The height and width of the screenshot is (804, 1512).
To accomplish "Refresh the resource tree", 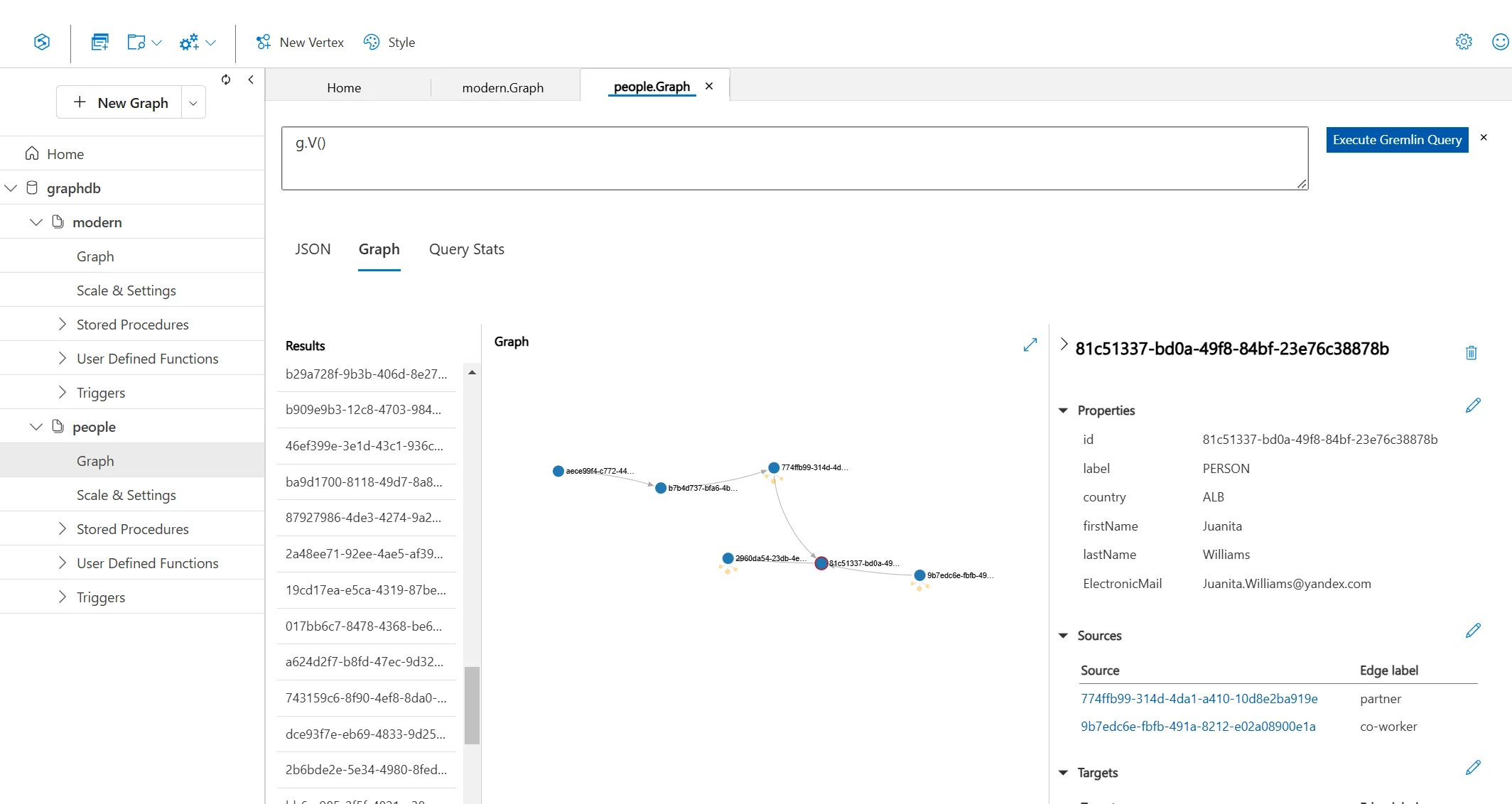I will pyautogui.click(x=226, y=80).
